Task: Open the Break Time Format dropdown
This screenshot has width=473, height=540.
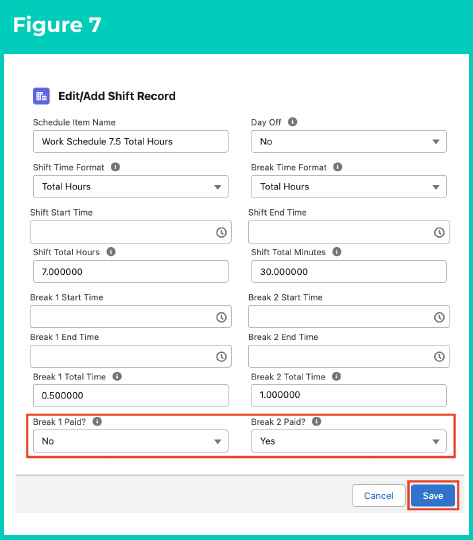Action: 349,187
